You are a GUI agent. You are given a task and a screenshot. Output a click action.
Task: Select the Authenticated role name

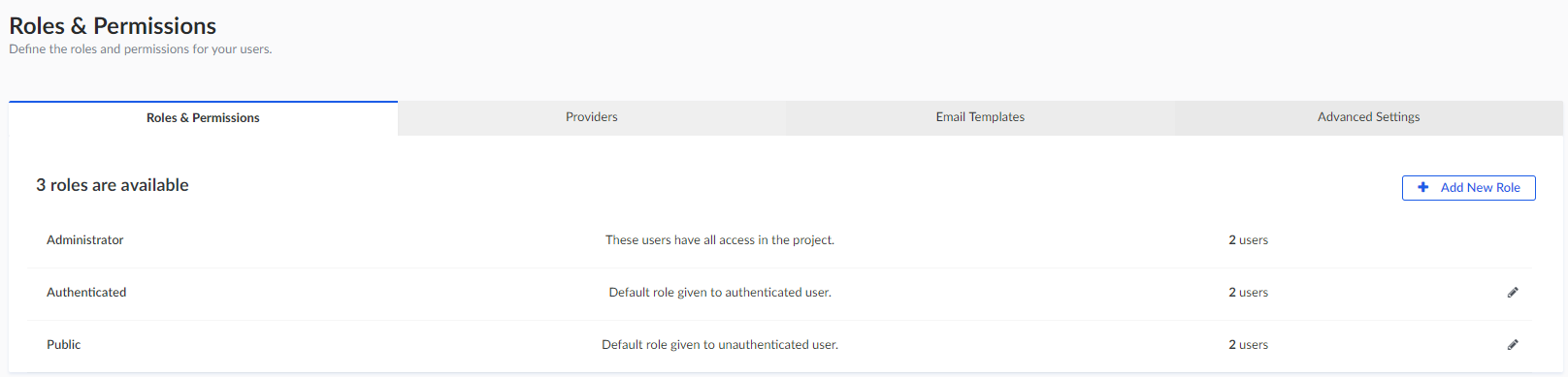[86, 293]
